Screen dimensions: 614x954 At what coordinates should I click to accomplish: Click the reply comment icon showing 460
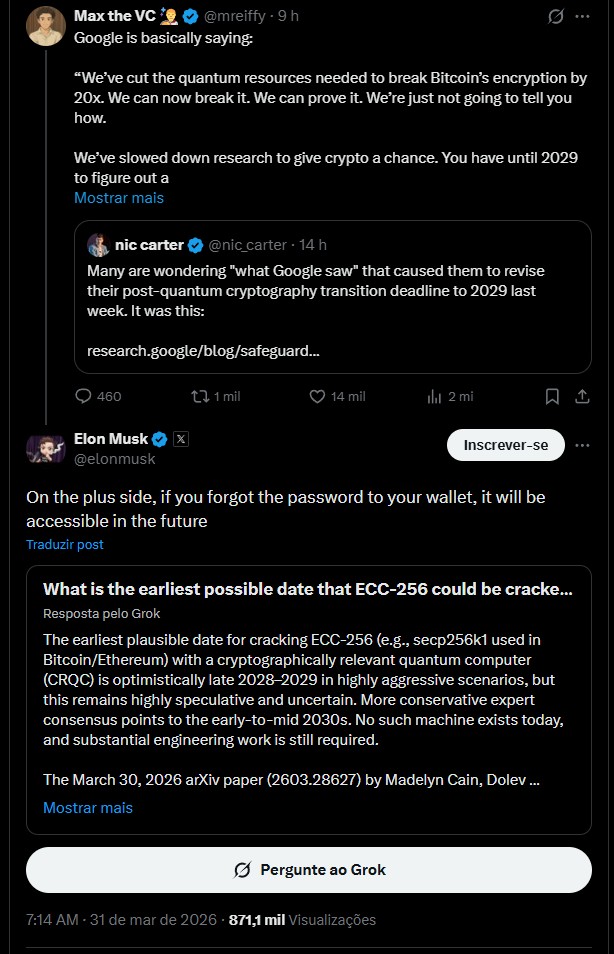click(x=84, y=396)
